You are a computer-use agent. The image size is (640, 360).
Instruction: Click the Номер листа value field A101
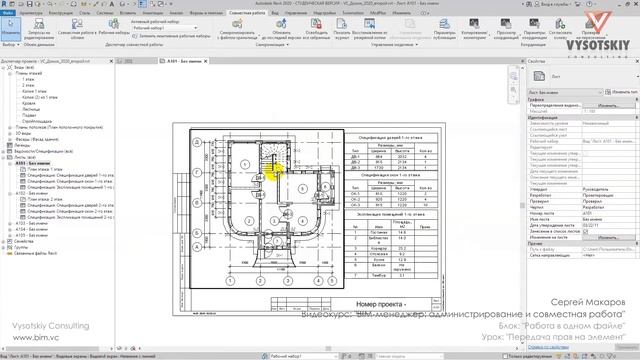coord(609,213)
